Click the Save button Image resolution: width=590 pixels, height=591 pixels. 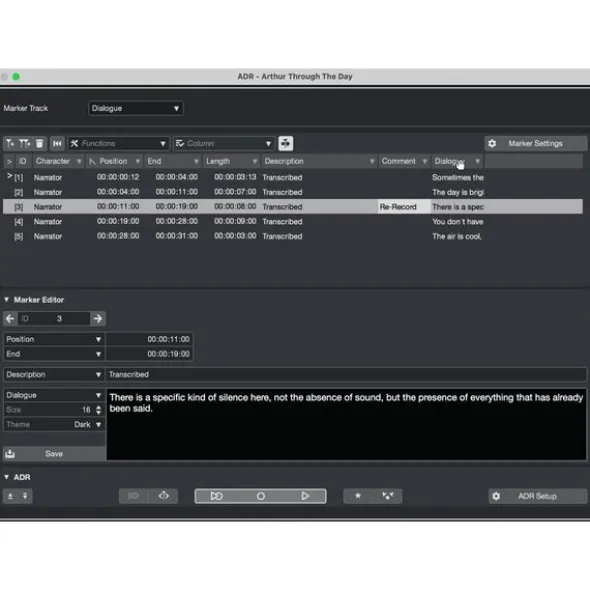pyautogui.click(x=54, y=453)
